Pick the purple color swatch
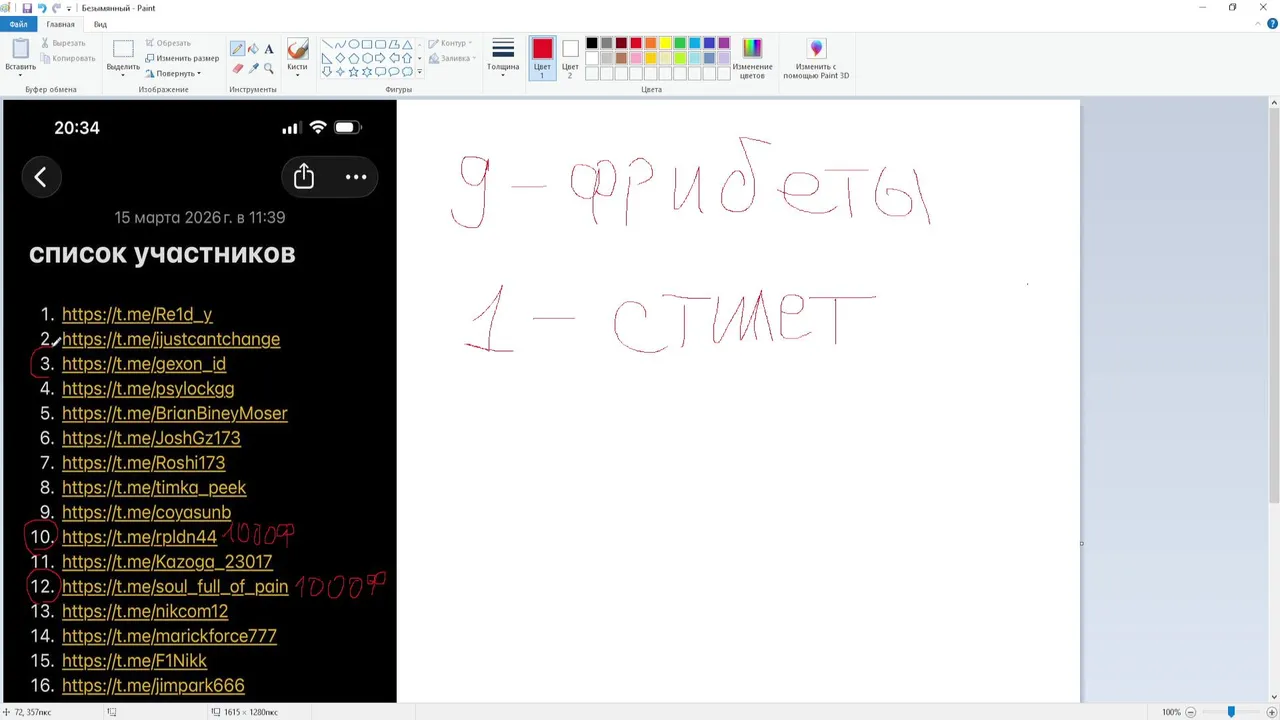 click(x=724, y=43)
